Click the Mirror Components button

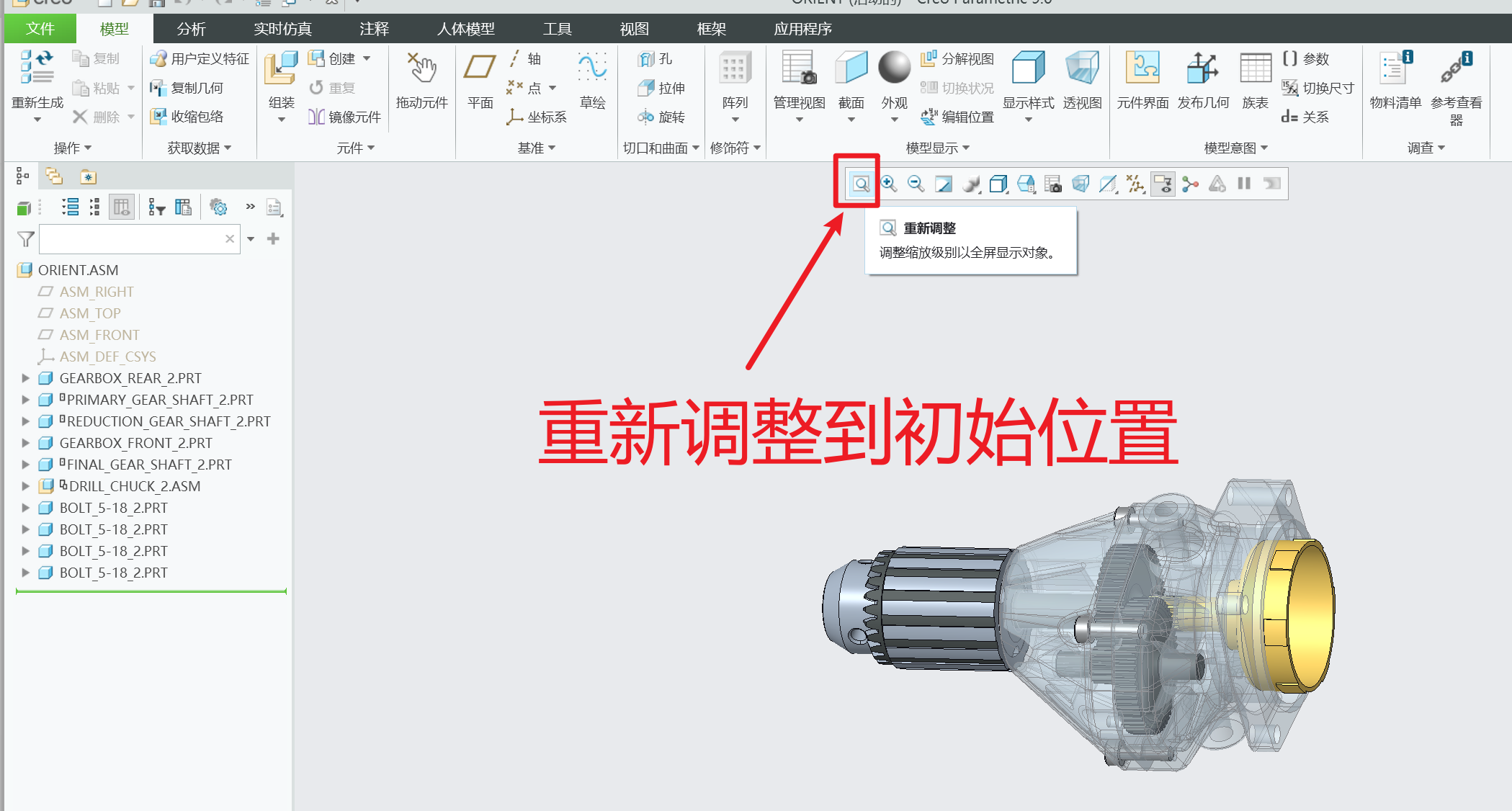pos(345,117)
